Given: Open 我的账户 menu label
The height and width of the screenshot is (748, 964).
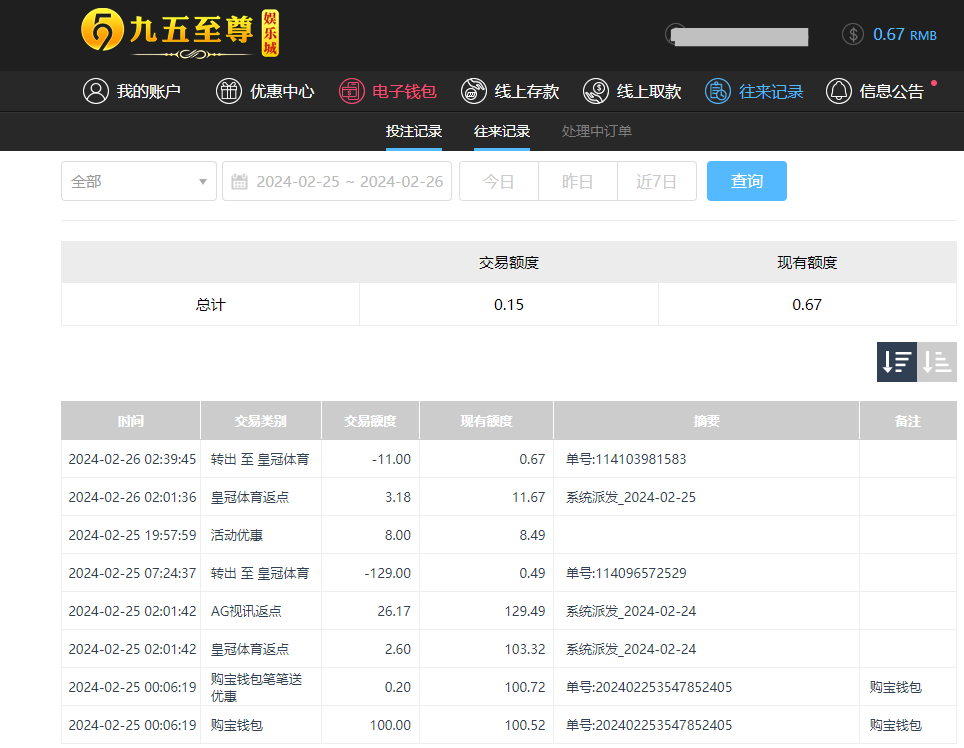Looking at the screenshot, I should pos(148,91).
